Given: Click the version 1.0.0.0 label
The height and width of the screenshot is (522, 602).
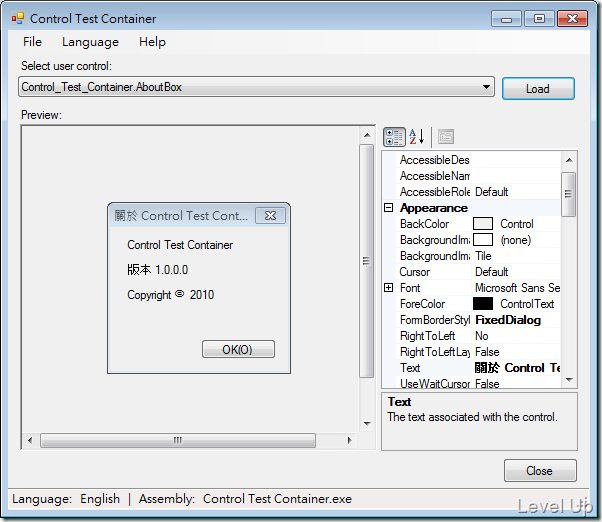Looking at the screenshot, I should tap(158, 270).
